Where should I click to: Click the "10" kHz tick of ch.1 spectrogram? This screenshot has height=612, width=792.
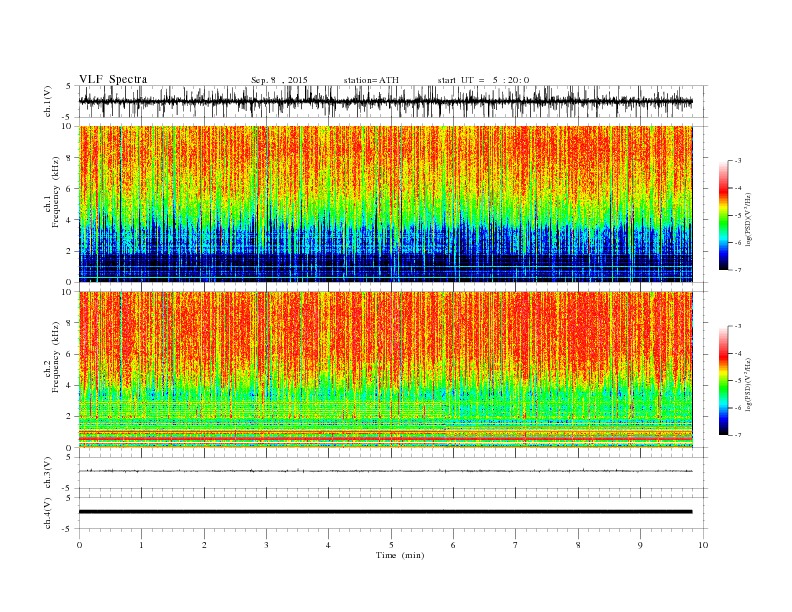[x=68, y=126]
